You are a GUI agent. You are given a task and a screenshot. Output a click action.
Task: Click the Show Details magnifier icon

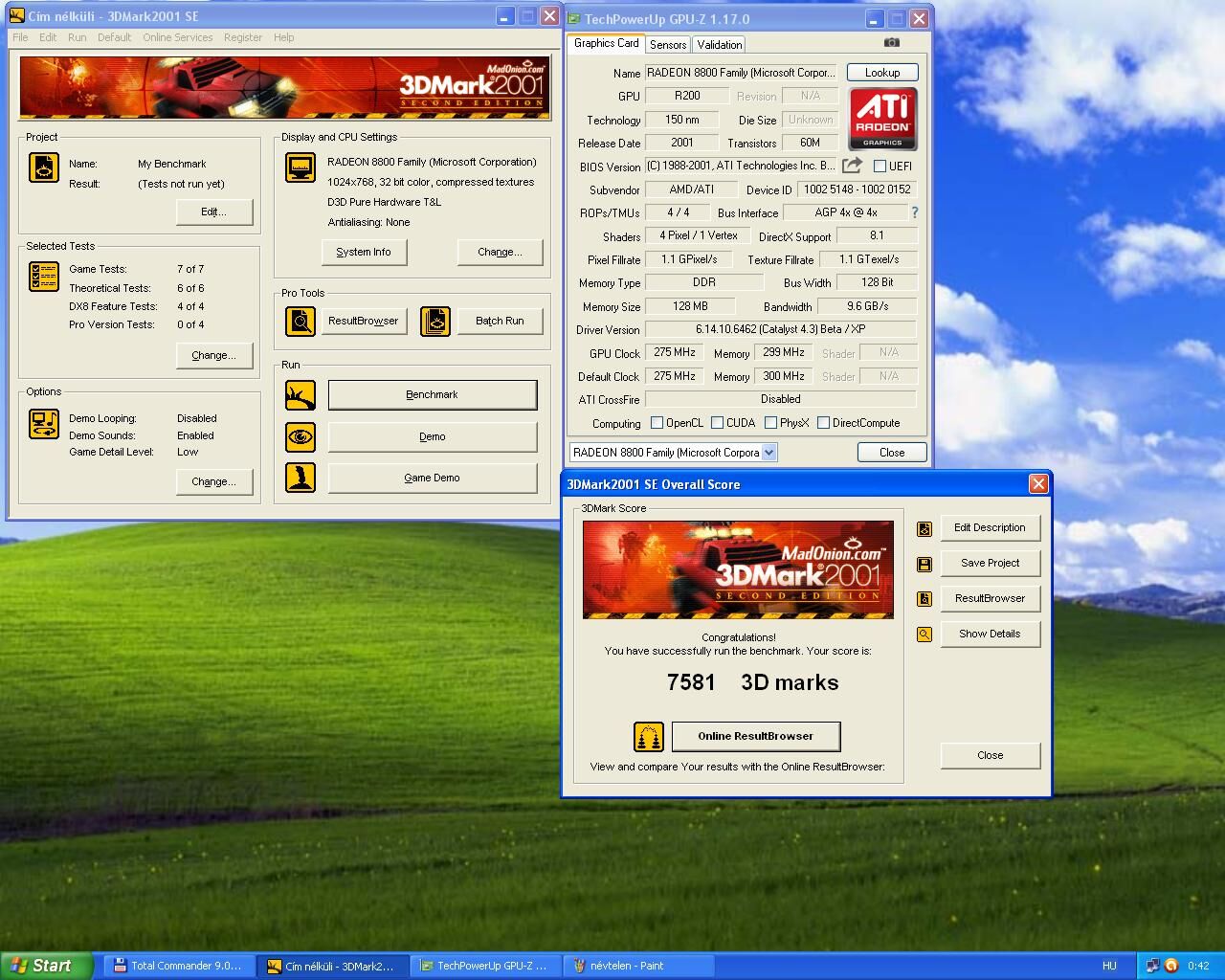(x=924, y=635)
